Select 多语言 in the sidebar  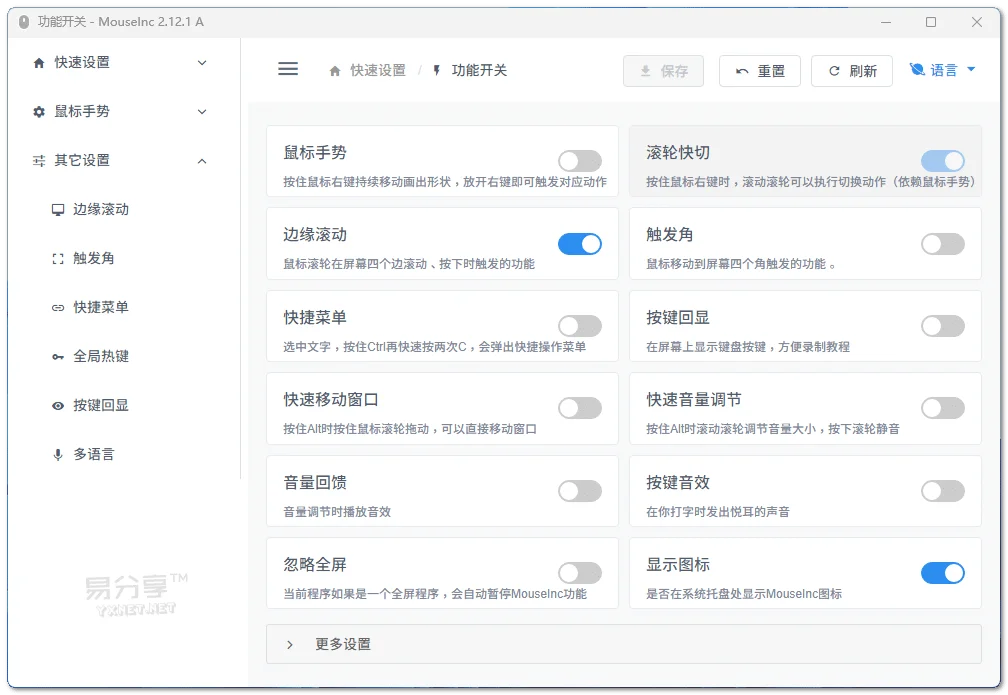click(x=94, y=455)
